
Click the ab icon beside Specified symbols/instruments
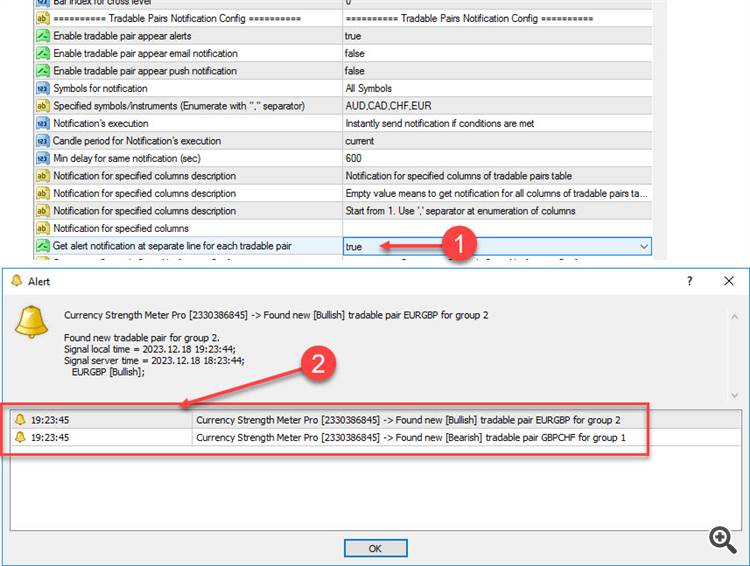[43, 106]
